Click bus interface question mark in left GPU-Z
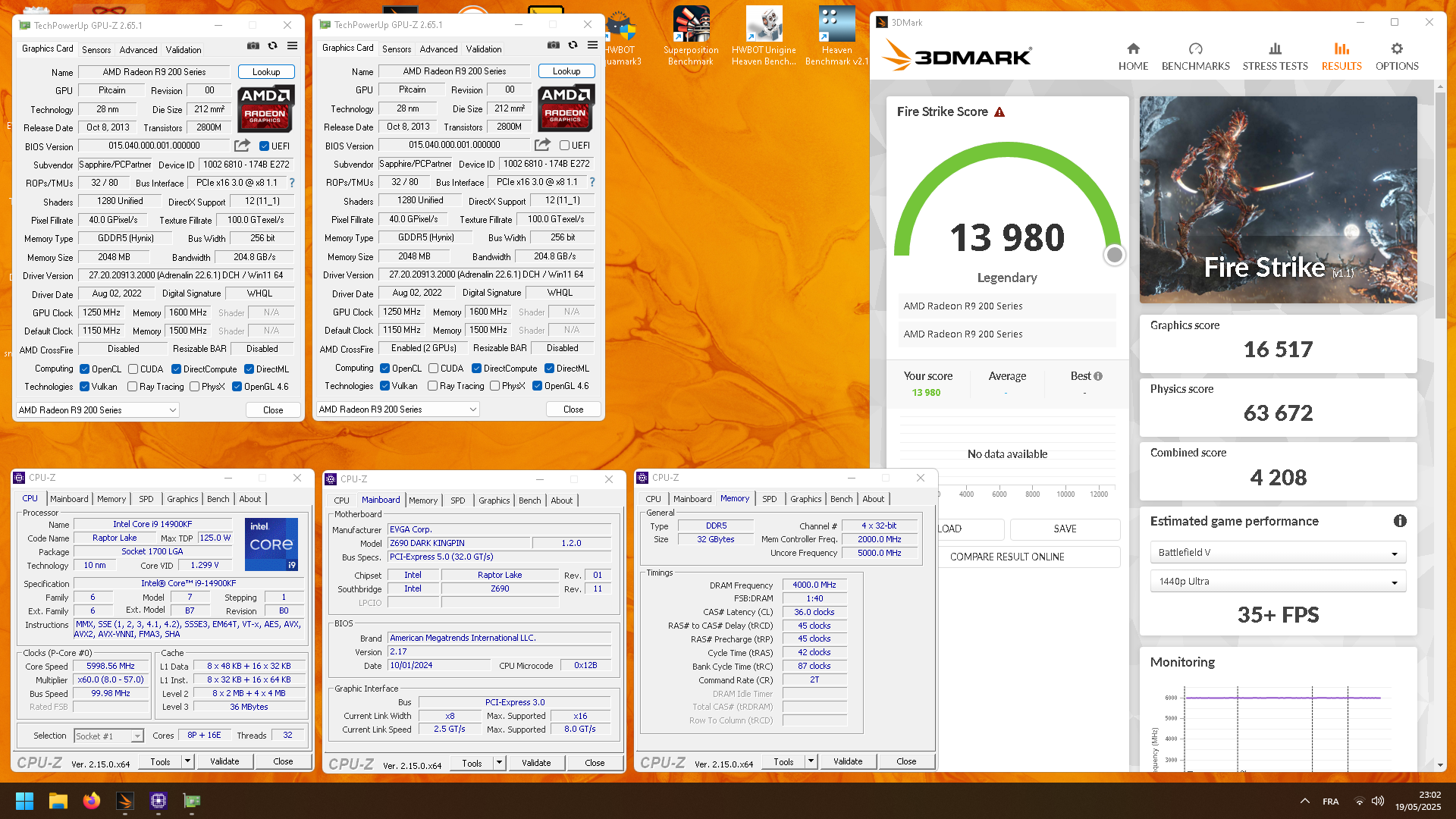Viewport: 1456px width, 819px height. tap(292, 183)
